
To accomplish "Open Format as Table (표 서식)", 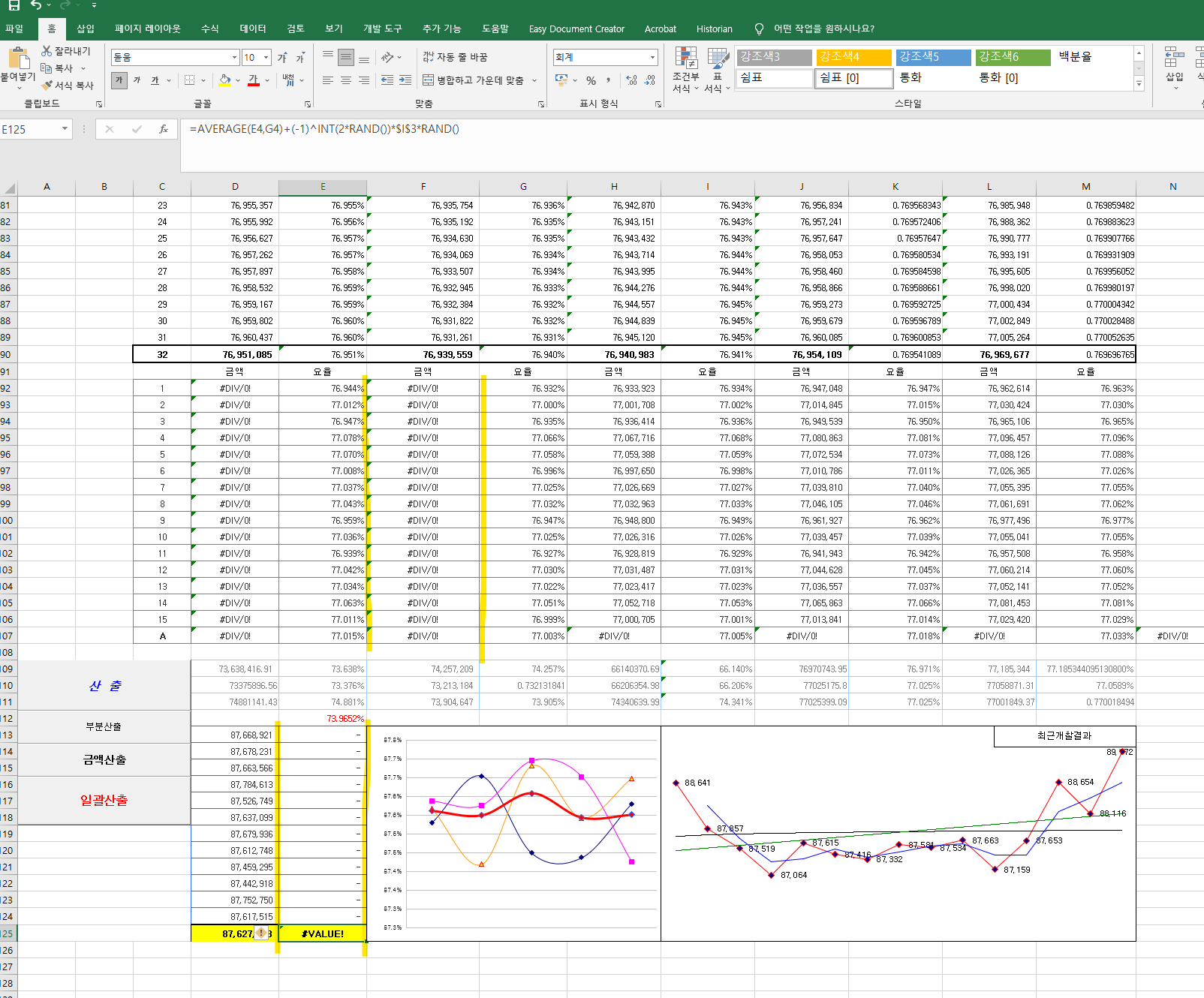I will [x=718, y=70].
